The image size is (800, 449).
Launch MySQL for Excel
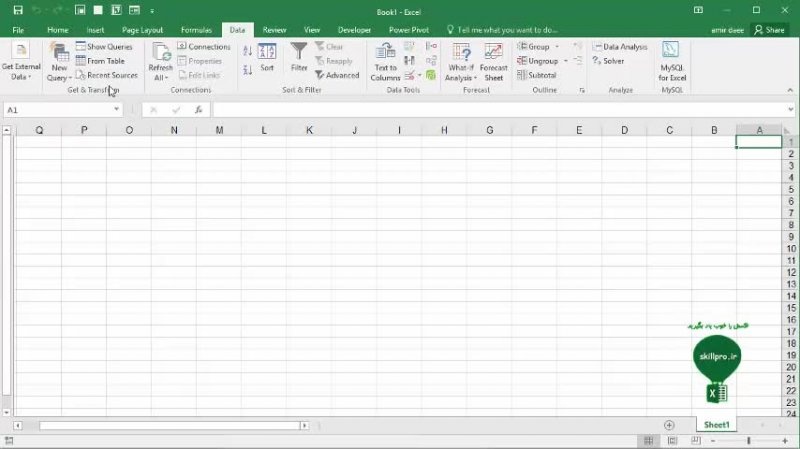[671, 60]
